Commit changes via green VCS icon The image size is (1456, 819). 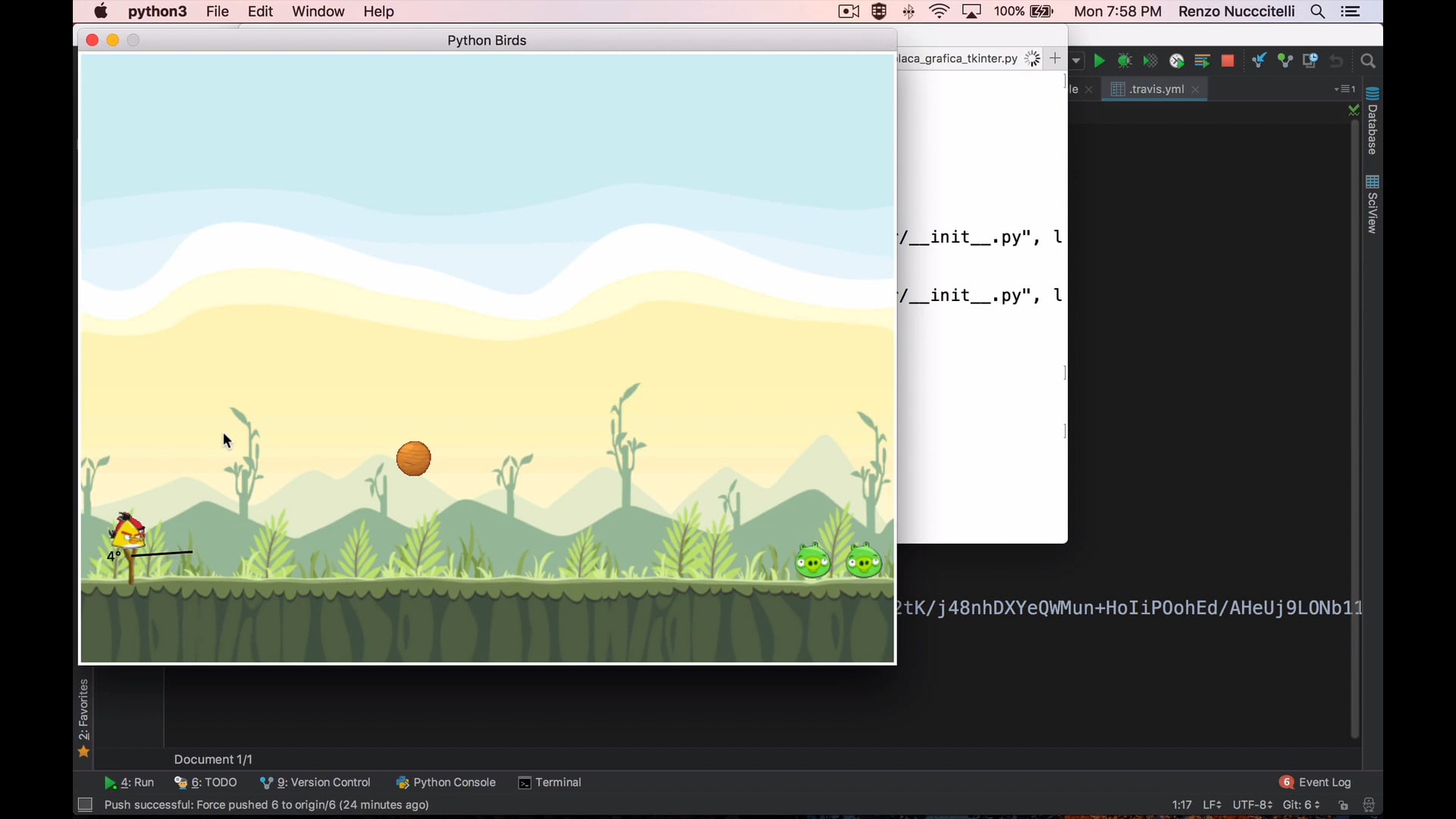coord(1285,61)
